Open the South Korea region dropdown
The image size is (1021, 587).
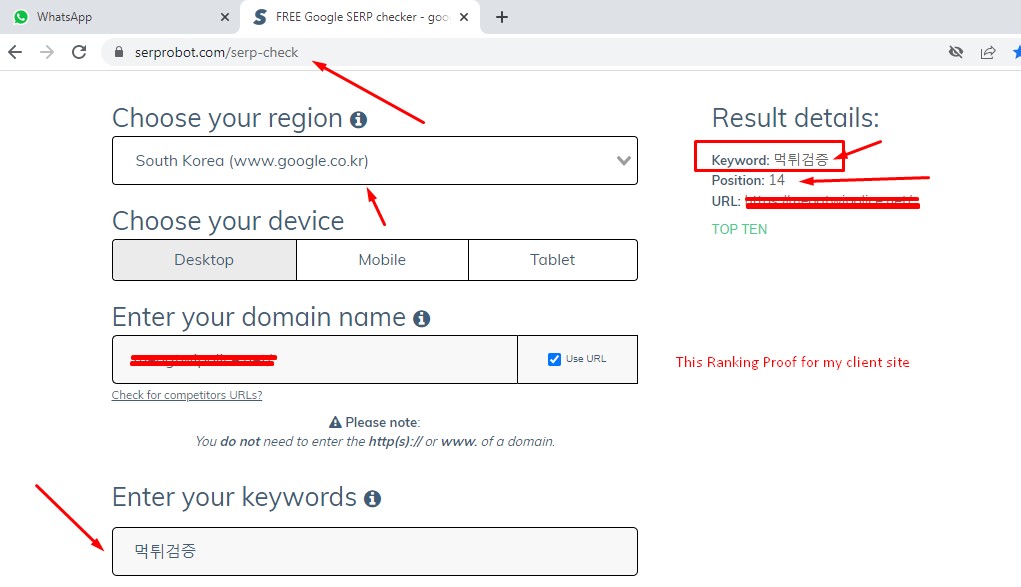click(374, 160)
